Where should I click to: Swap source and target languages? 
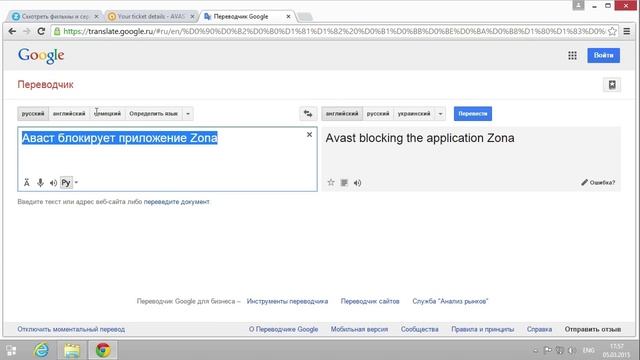tap(308, 113)
